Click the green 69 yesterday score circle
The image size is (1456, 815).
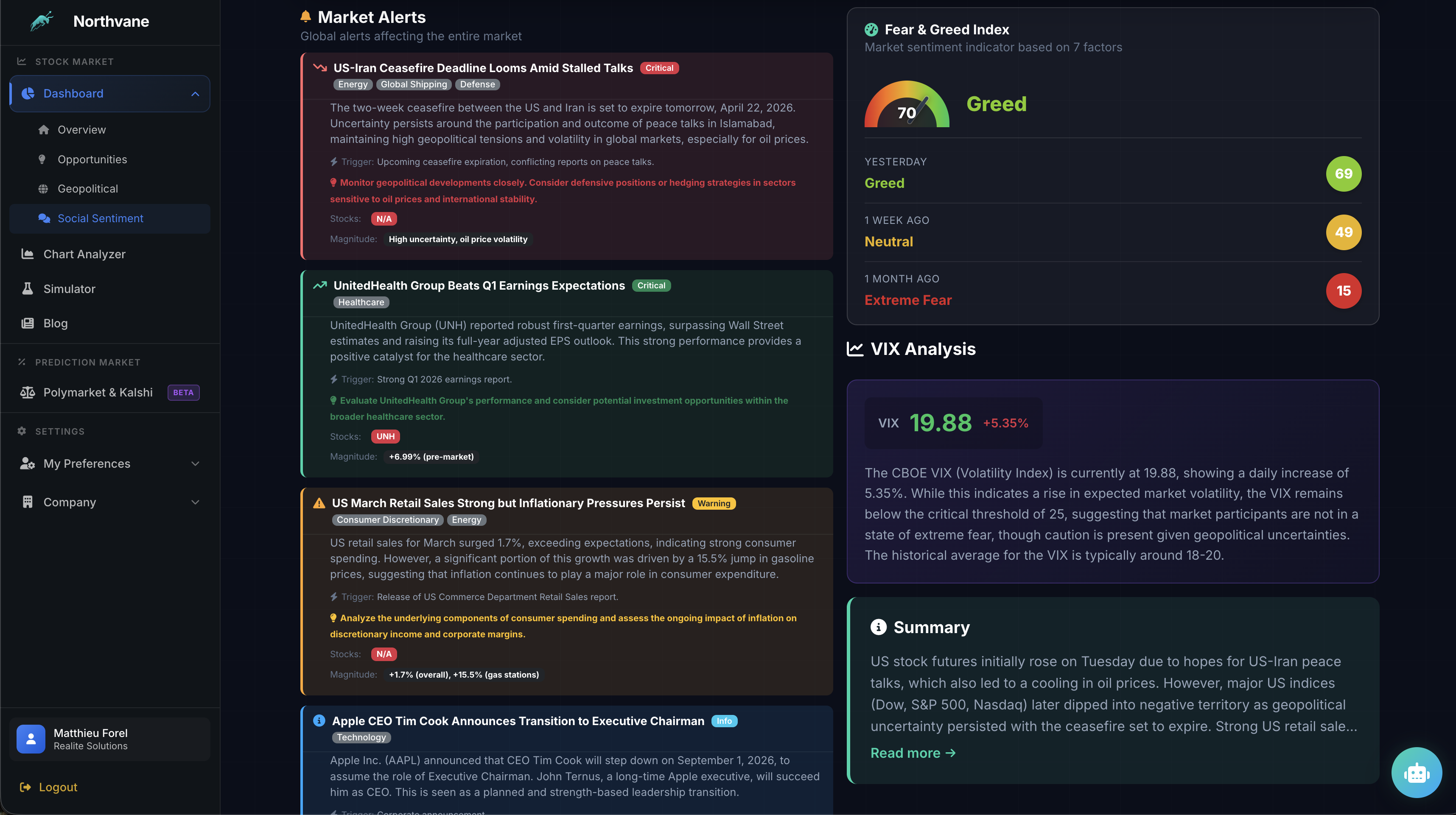click(x=1344, y=173)
